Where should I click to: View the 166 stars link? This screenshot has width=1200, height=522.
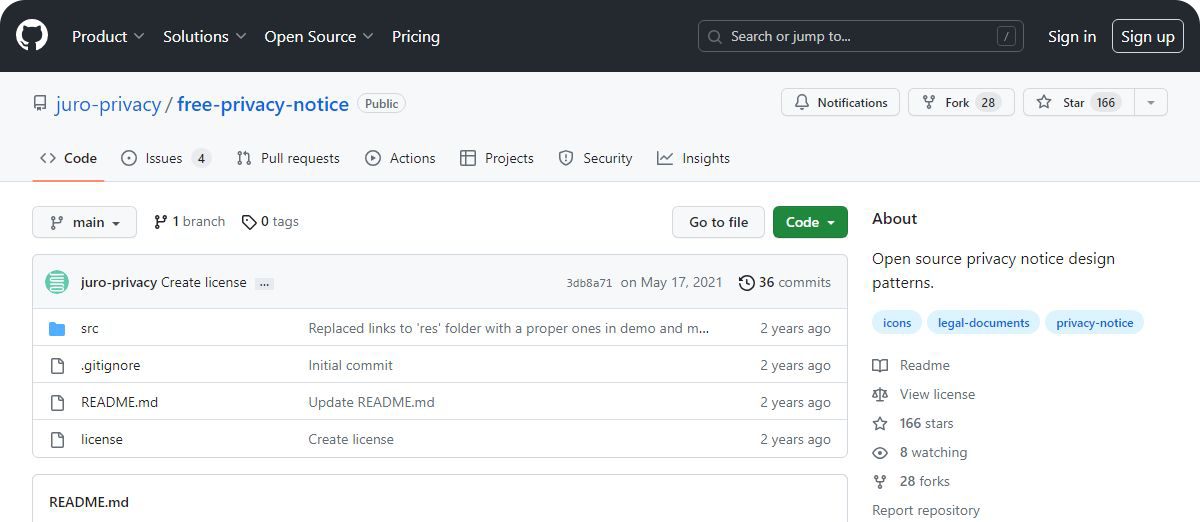point(927,423)
